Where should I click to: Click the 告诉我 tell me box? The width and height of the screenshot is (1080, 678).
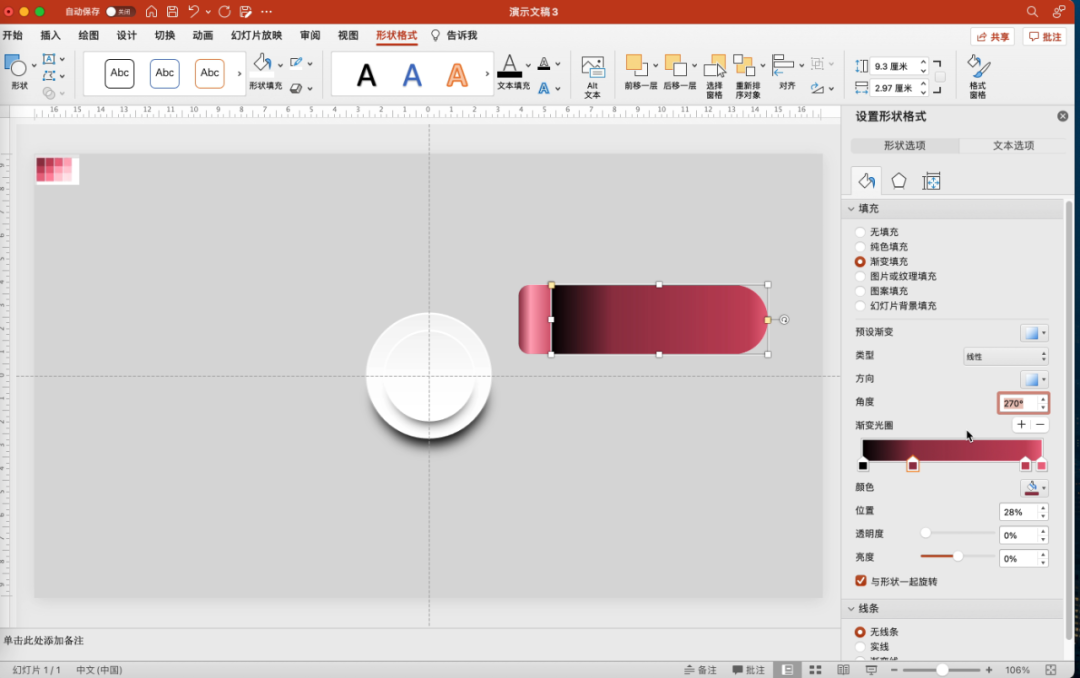(454, 35)
